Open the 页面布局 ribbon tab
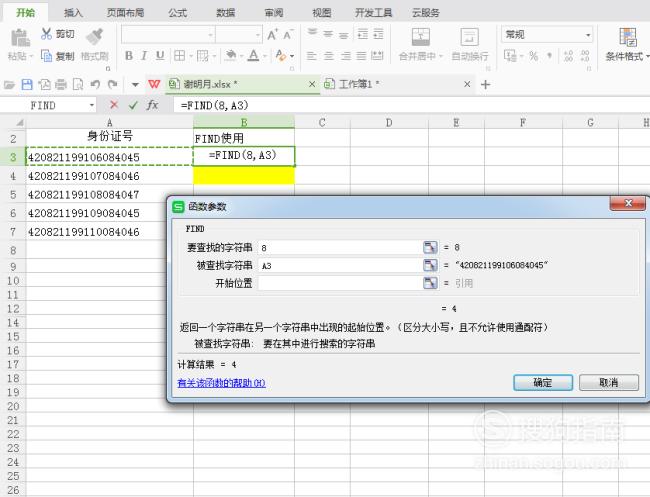This screenshot has width=650, height=497. [125, 13]
